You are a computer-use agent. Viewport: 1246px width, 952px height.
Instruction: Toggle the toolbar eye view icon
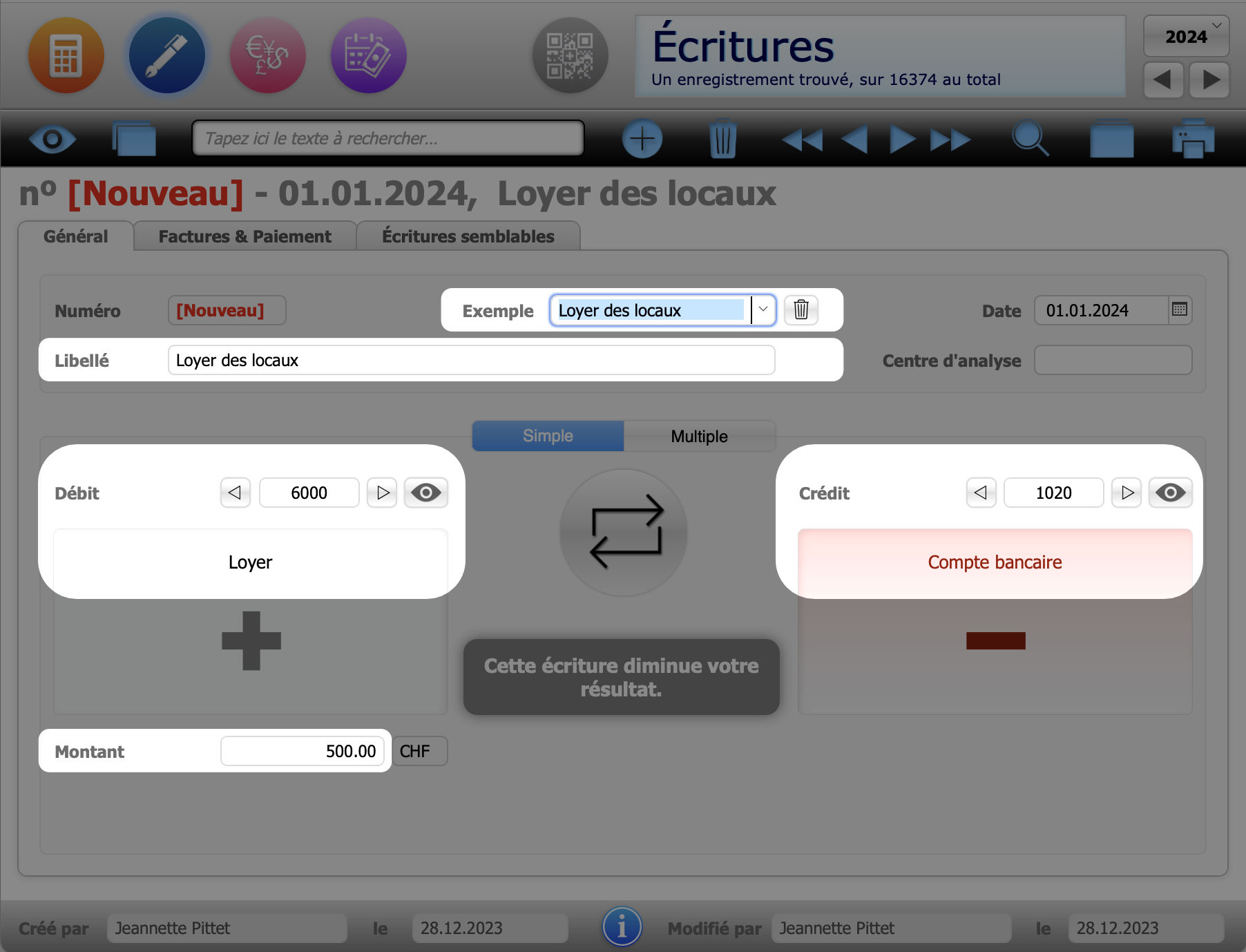tap(52, 140)
